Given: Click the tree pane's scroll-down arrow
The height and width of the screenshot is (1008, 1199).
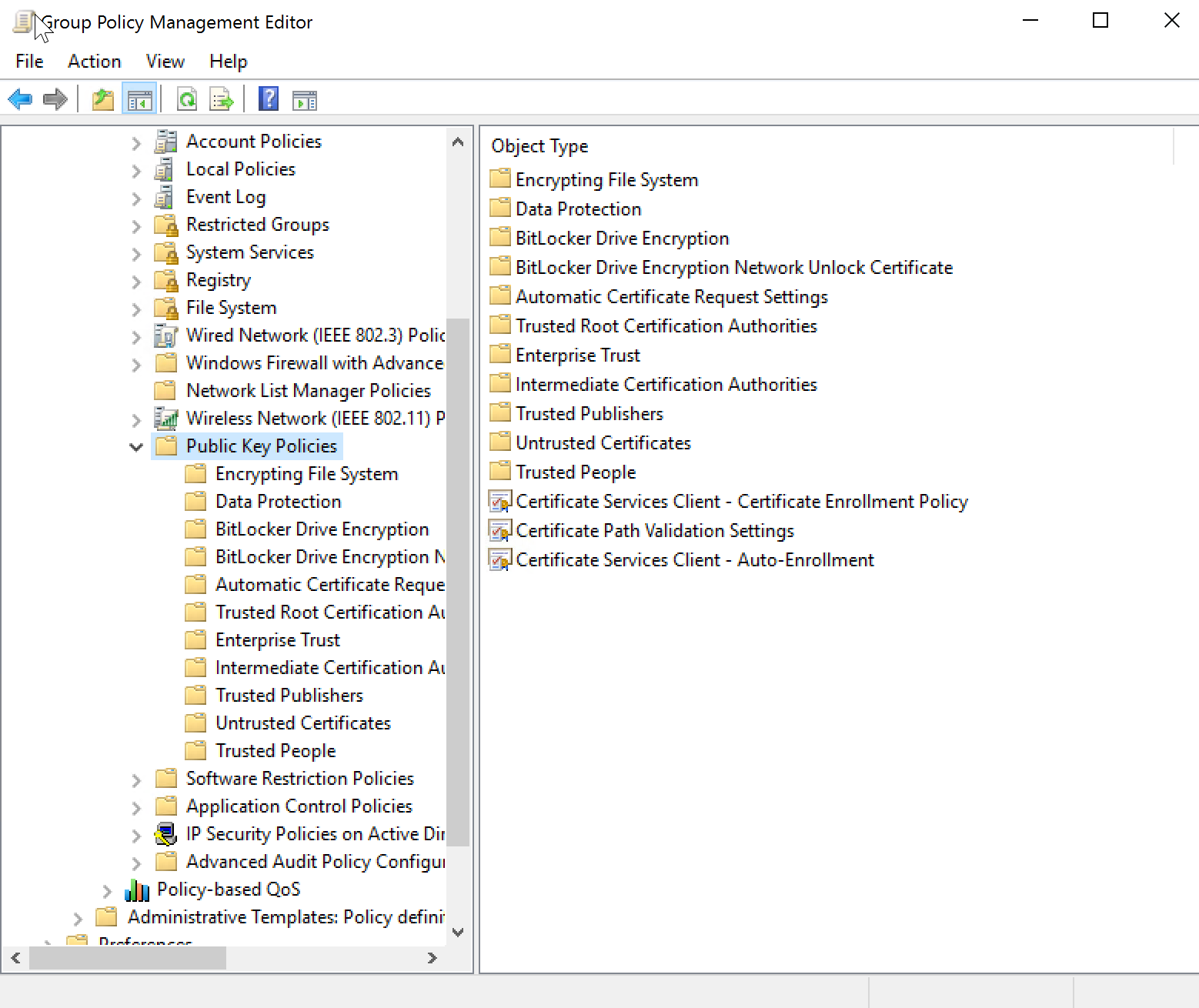Looking at the screenshot, I should (458, 933).
